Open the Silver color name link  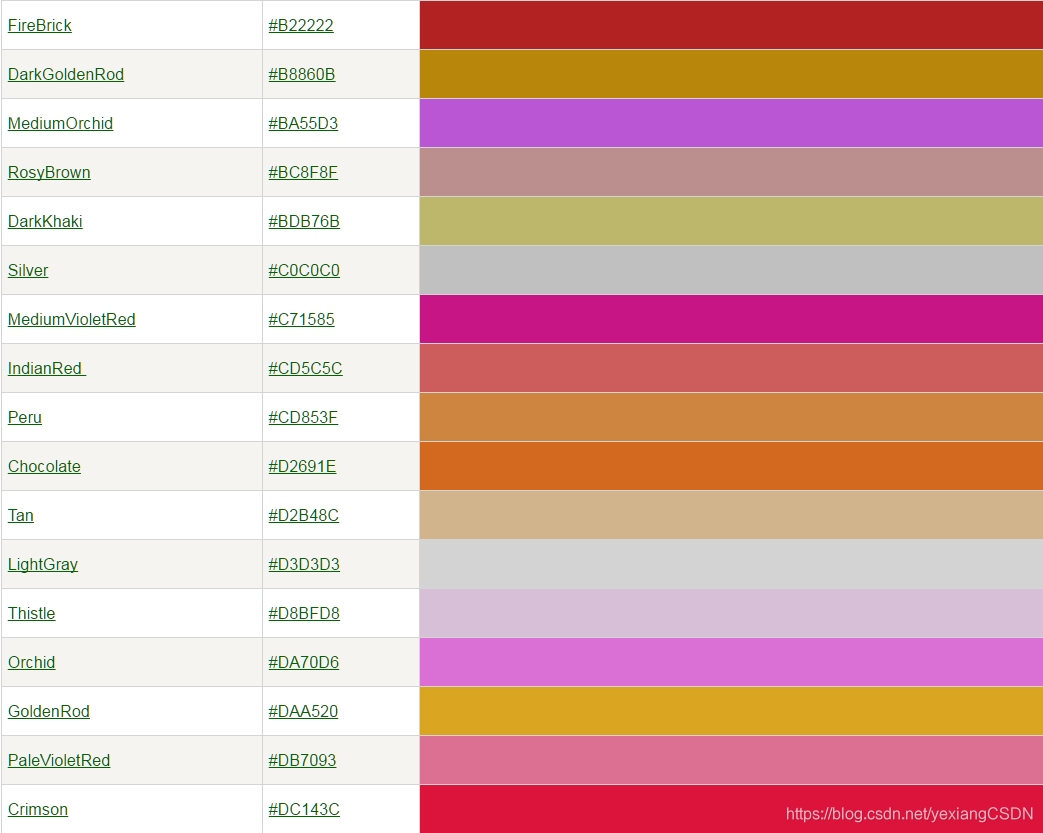(x=28, y=270)
